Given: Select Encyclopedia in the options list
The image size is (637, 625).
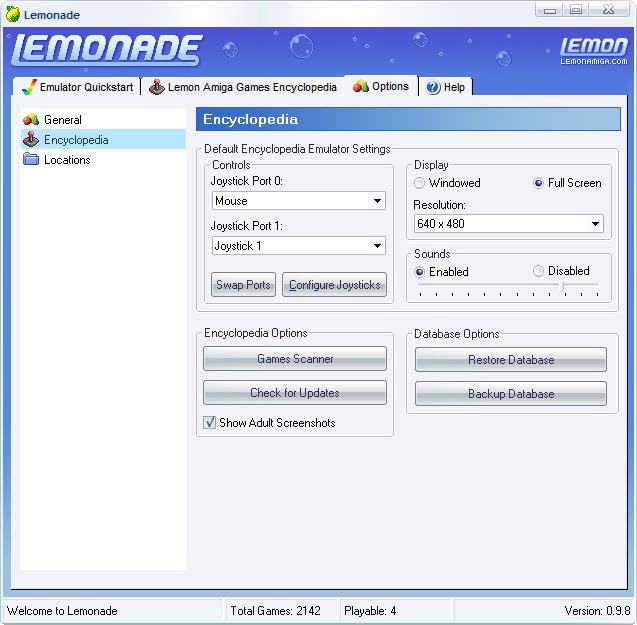Looking at the screenshot, I should click(103, 139).
